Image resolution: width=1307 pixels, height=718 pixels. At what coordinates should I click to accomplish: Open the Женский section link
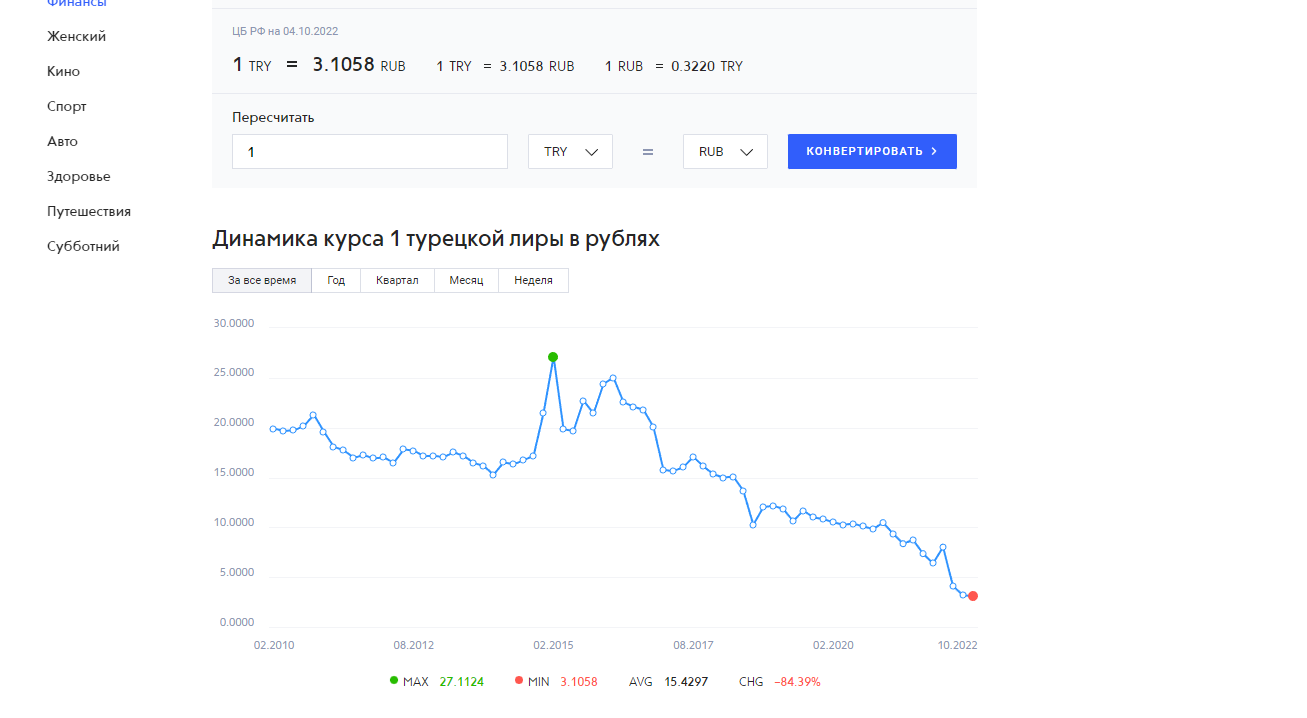pyautogui.click(x=76, y=37)
